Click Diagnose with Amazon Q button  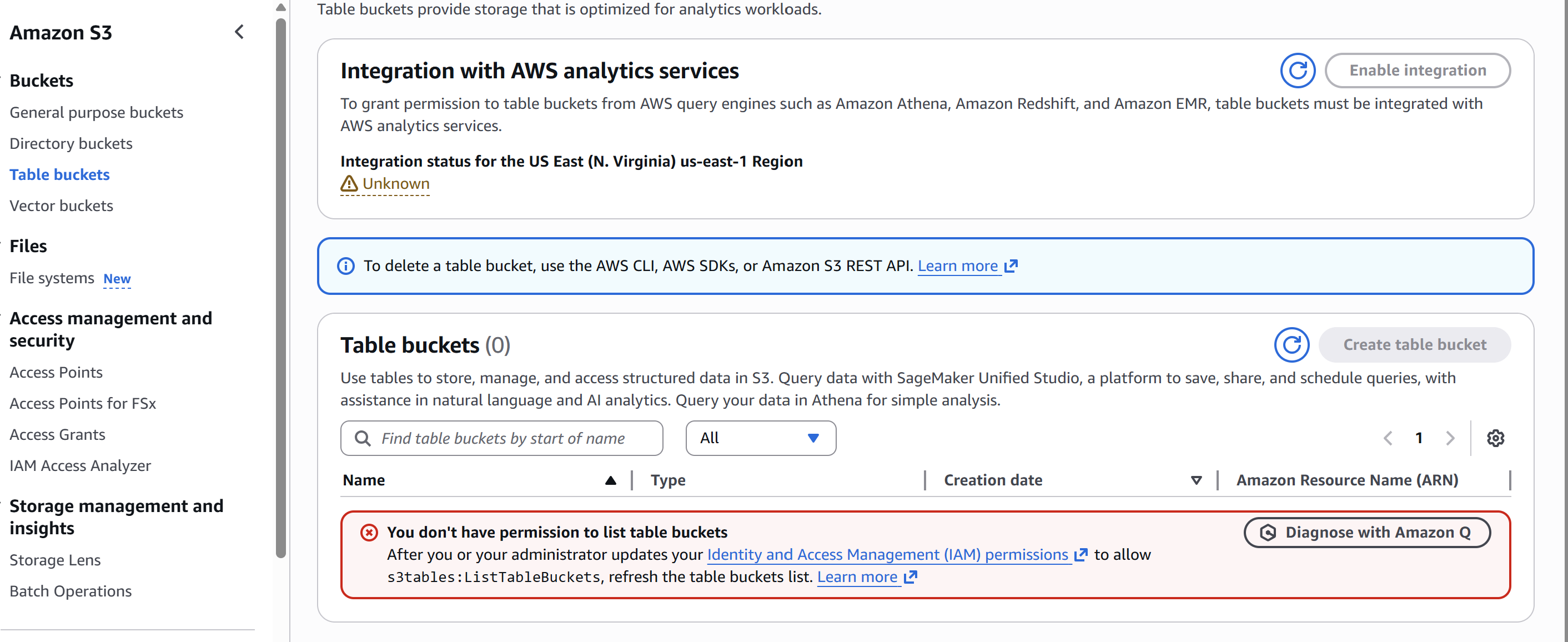click(1366, 533)
